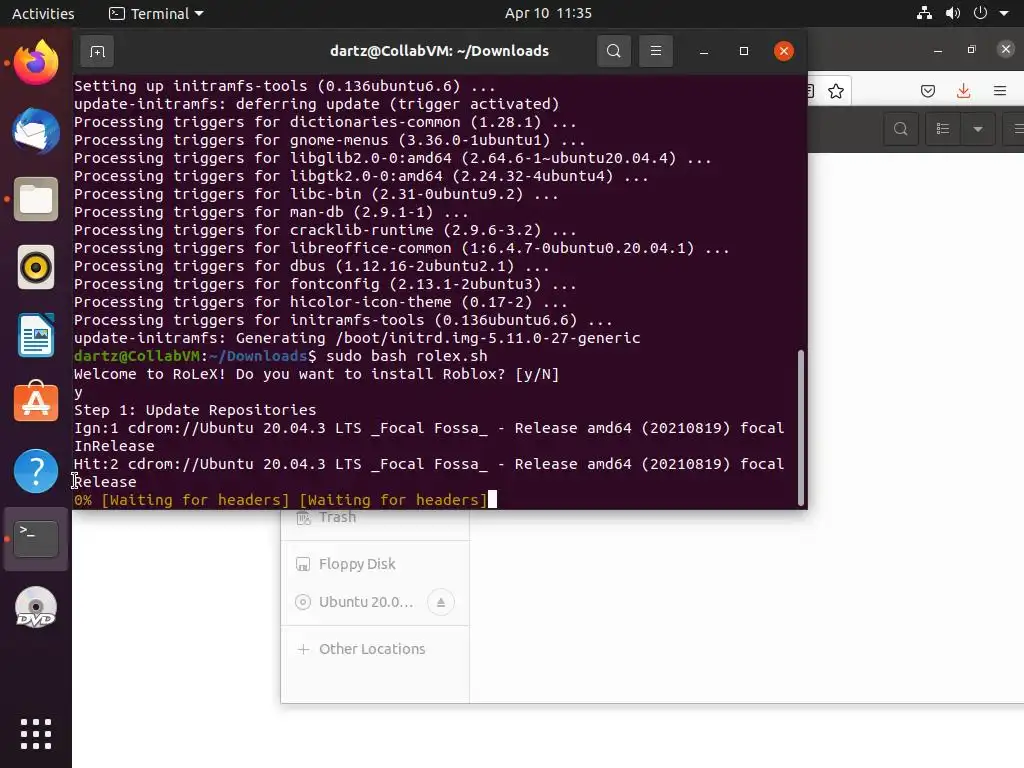
Task: Open the network status icon in top bar
Action: (x=924, y=13)
